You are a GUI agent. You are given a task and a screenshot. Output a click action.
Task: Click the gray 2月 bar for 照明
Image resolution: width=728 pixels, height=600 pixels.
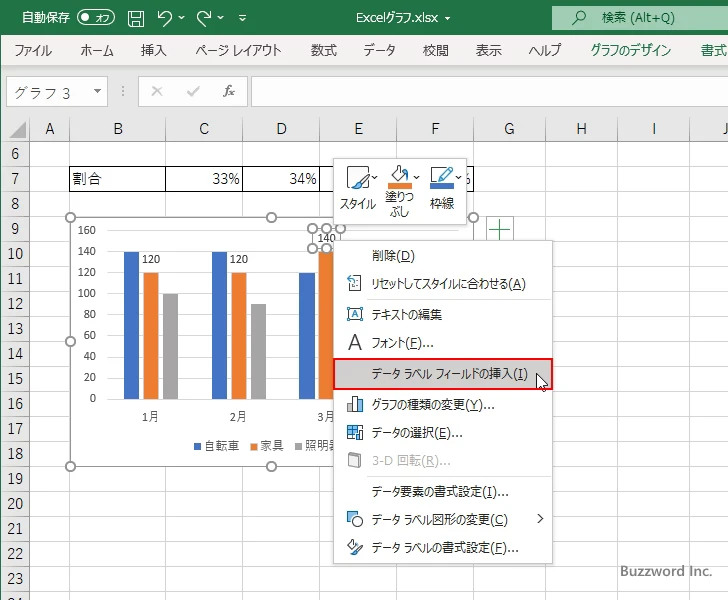(259, 352)
